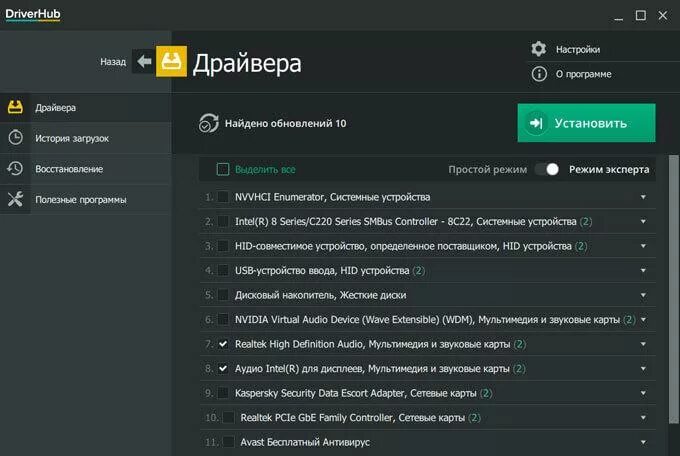Uncheck Realtek High Definition Audio checkbox
Image resolution: width=680 pixels, height=456 pixels.
coord(223,344)
